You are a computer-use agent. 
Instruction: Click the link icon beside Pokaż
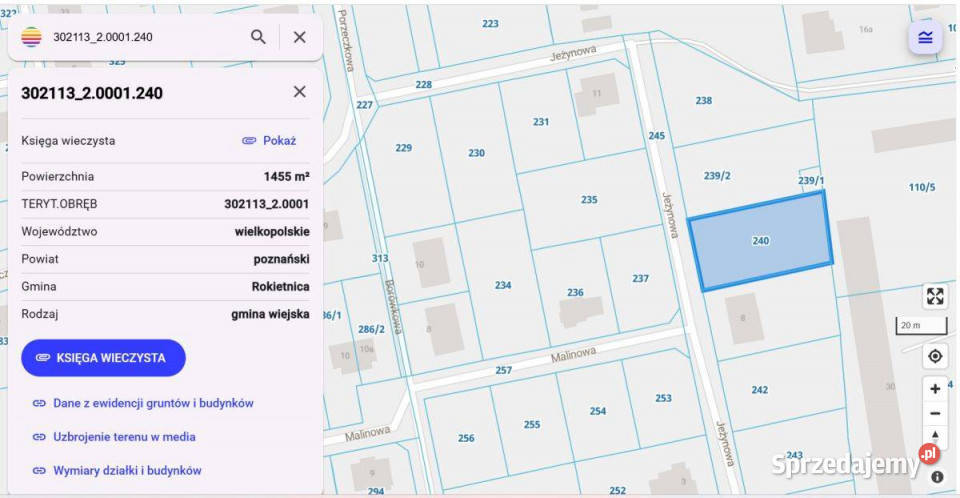249,141
